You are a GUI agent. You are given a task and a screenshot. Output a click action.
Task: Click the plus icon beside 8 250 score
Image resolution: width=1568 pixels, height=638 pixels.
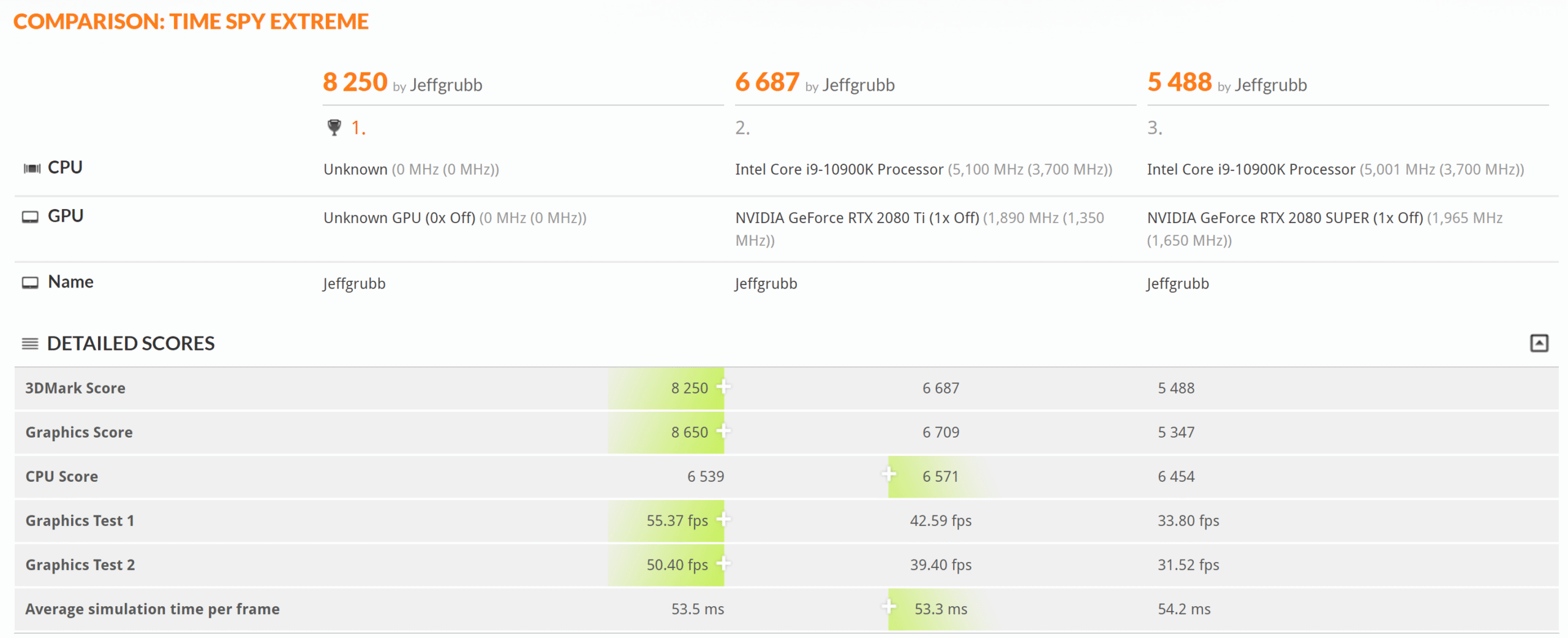pyautogui.click(x=723, y=387)
